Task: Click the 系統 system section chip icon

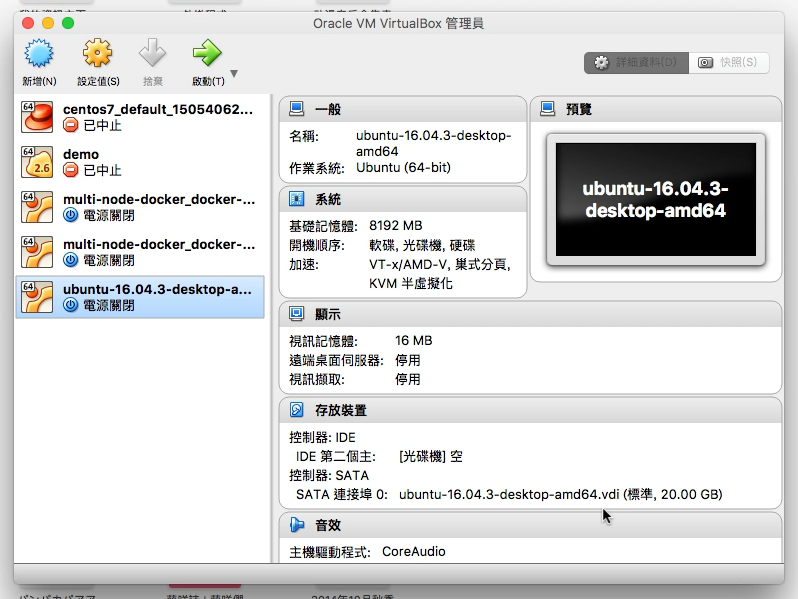Action: pyautogui.click(x=297, y=199)
